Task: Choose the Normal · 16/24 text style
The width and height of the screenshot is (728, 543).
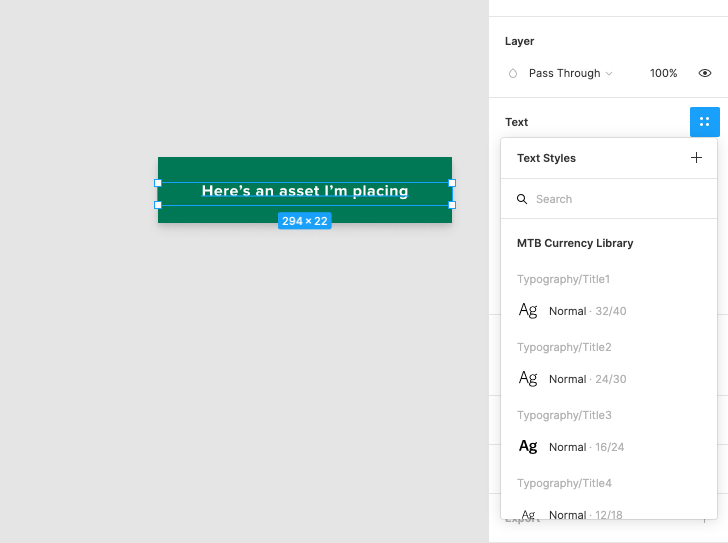Action: click(587, 447)
